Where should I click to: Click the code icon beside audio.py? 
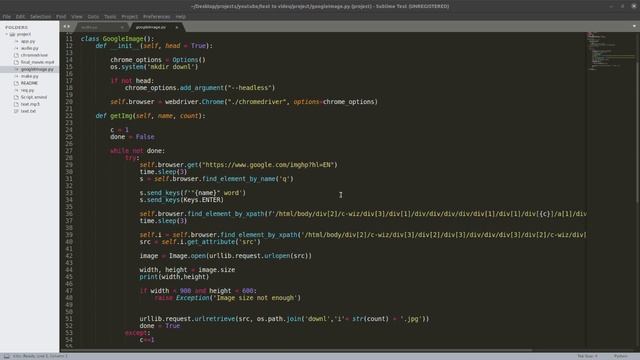tap(16, 48)
